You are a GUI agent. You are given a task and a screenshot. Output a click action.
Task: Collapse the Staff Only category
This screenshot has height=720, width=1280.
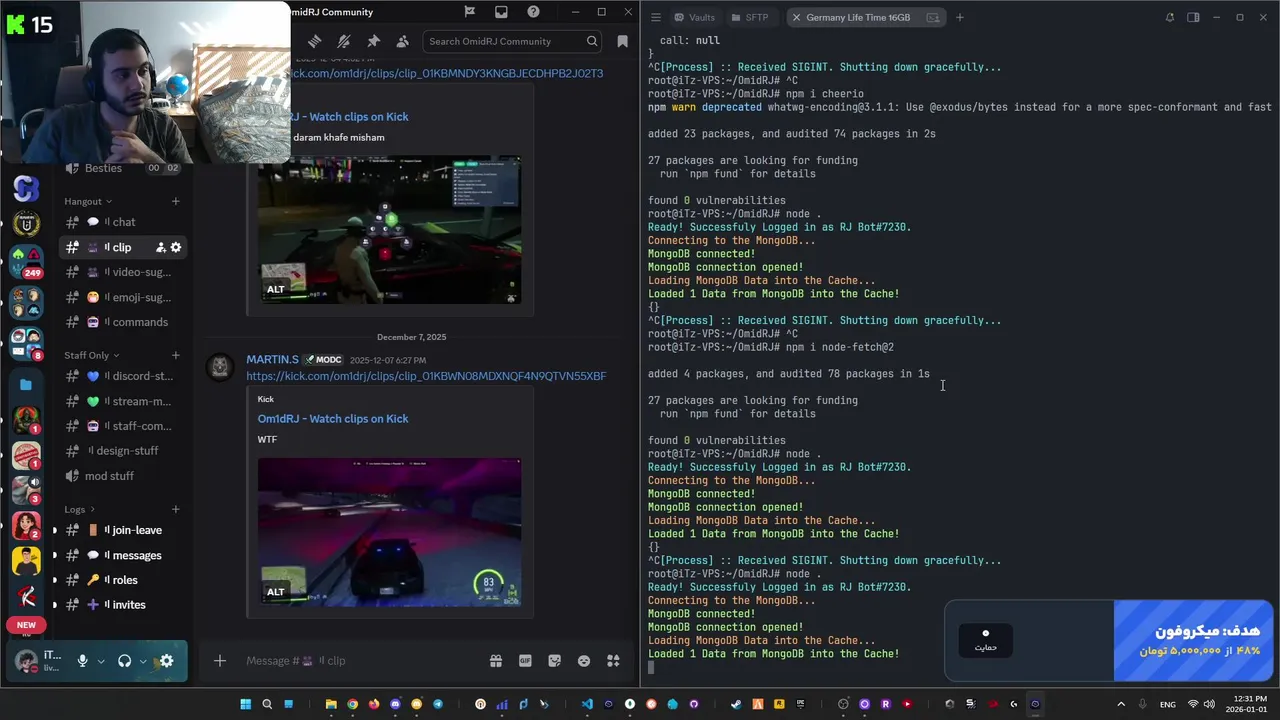(91, 355)
